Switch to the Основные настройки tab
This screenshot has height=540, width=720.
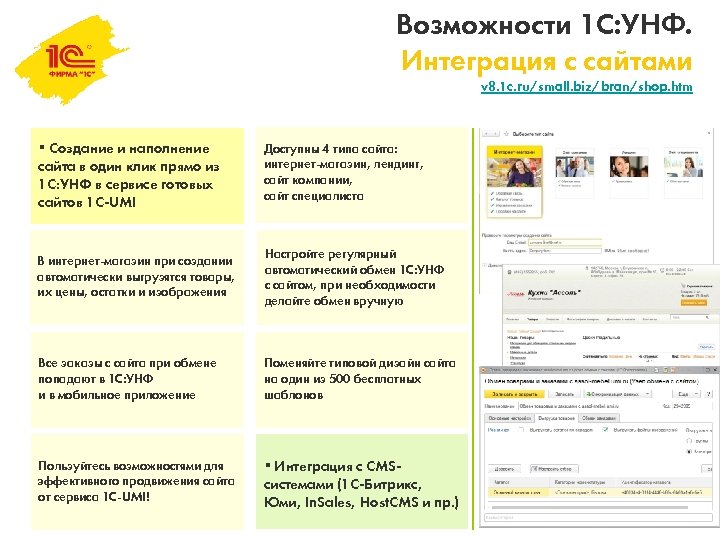[510, 418]
